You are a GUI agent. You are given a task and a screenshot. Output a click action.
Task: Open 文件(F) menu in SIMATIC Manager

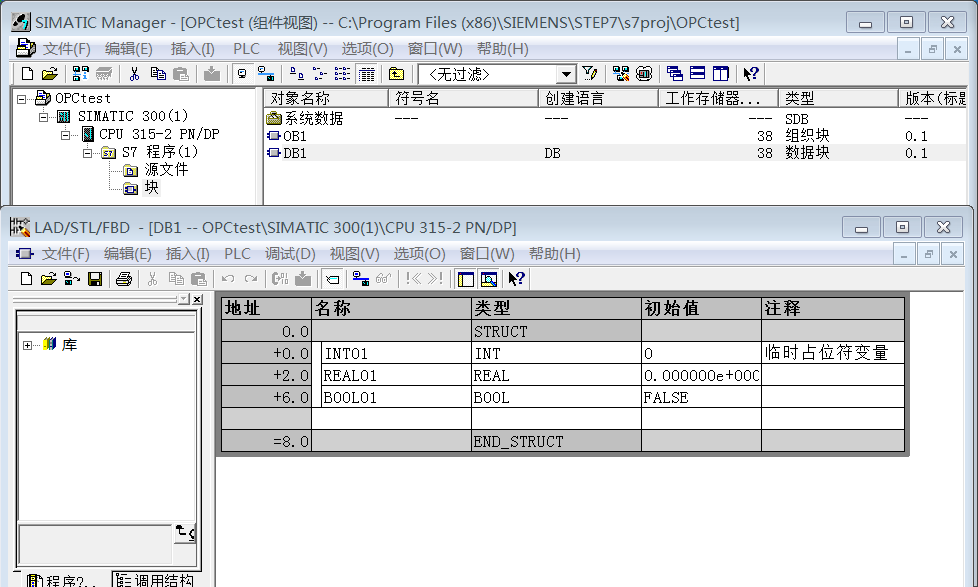click(x=67, y=49)
